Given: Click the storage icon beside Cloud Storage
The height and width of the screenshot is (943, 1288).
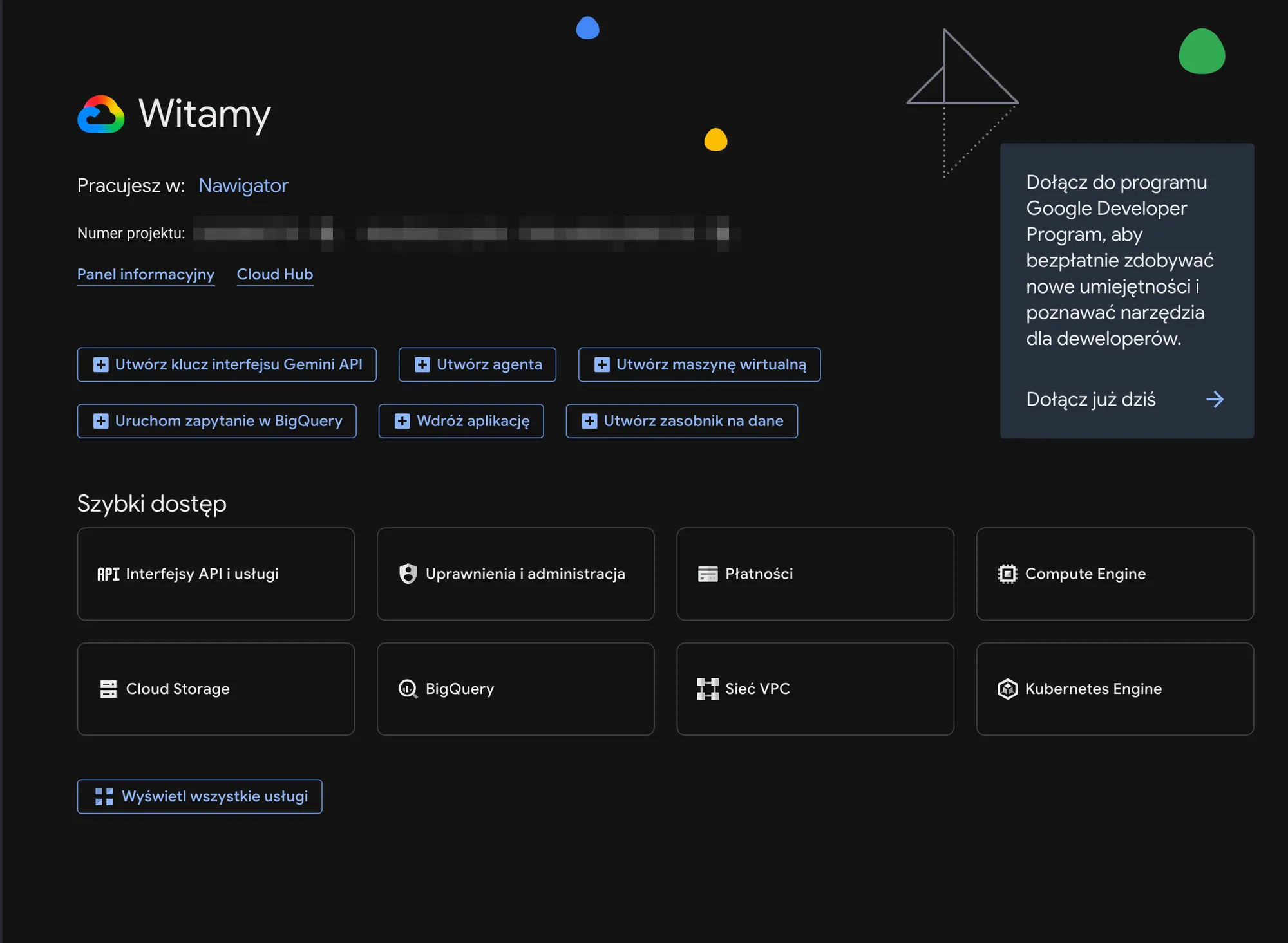Looking at the screenshot, I should (109, 689).
